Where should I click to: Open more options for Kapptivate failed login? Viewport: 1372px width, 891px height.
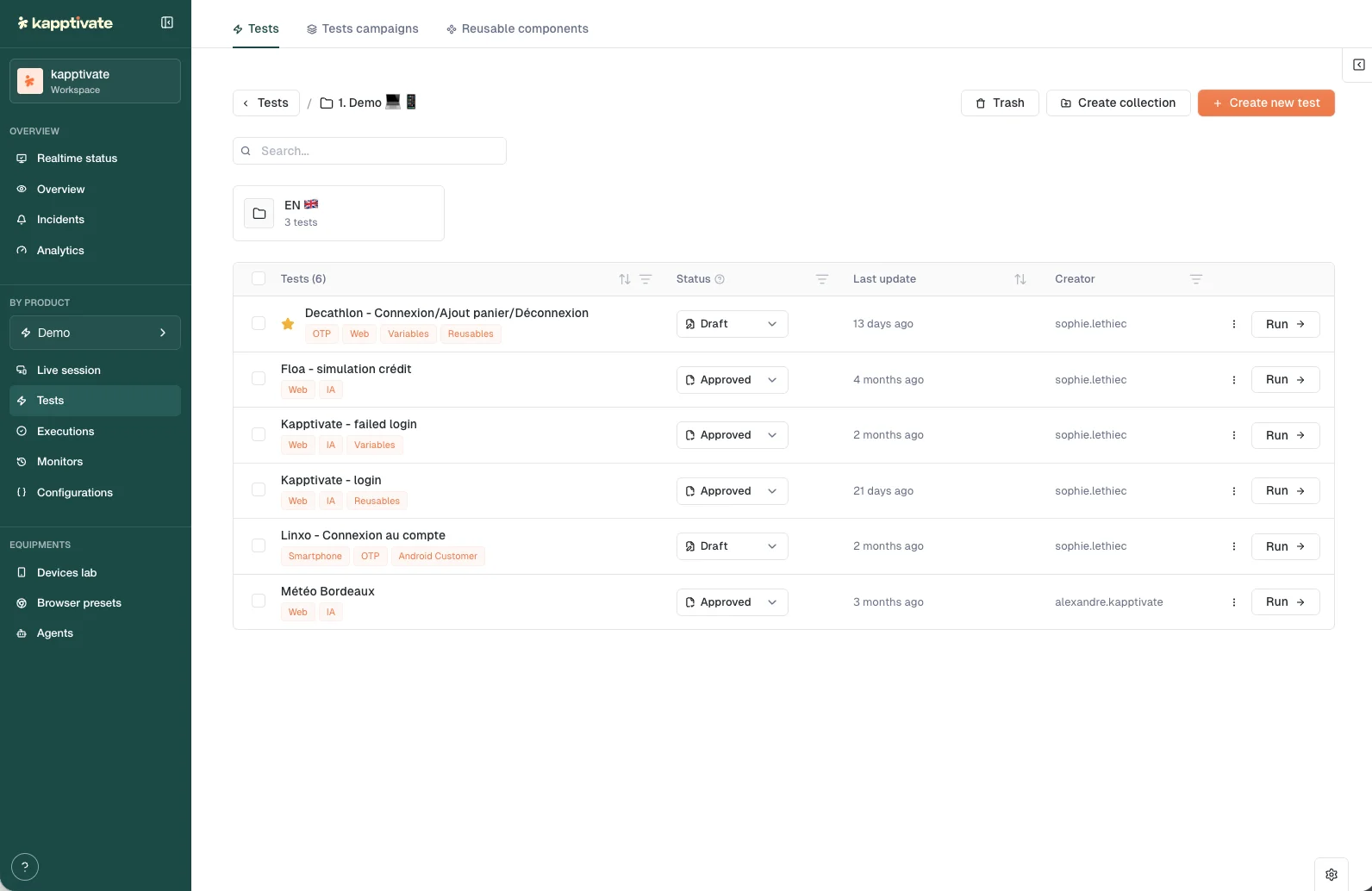click(1234, 435)
